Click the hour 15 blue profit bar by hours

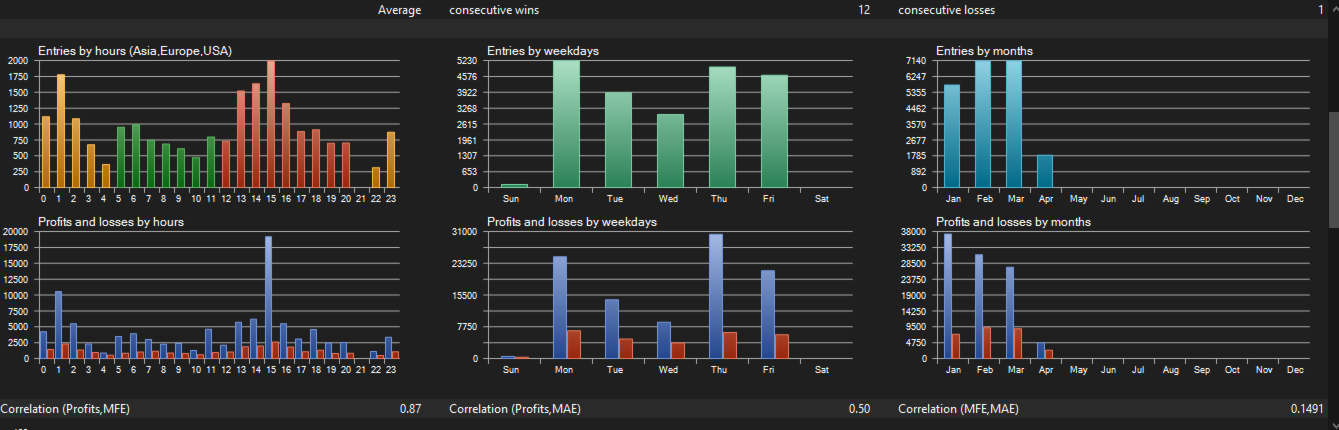268,297
